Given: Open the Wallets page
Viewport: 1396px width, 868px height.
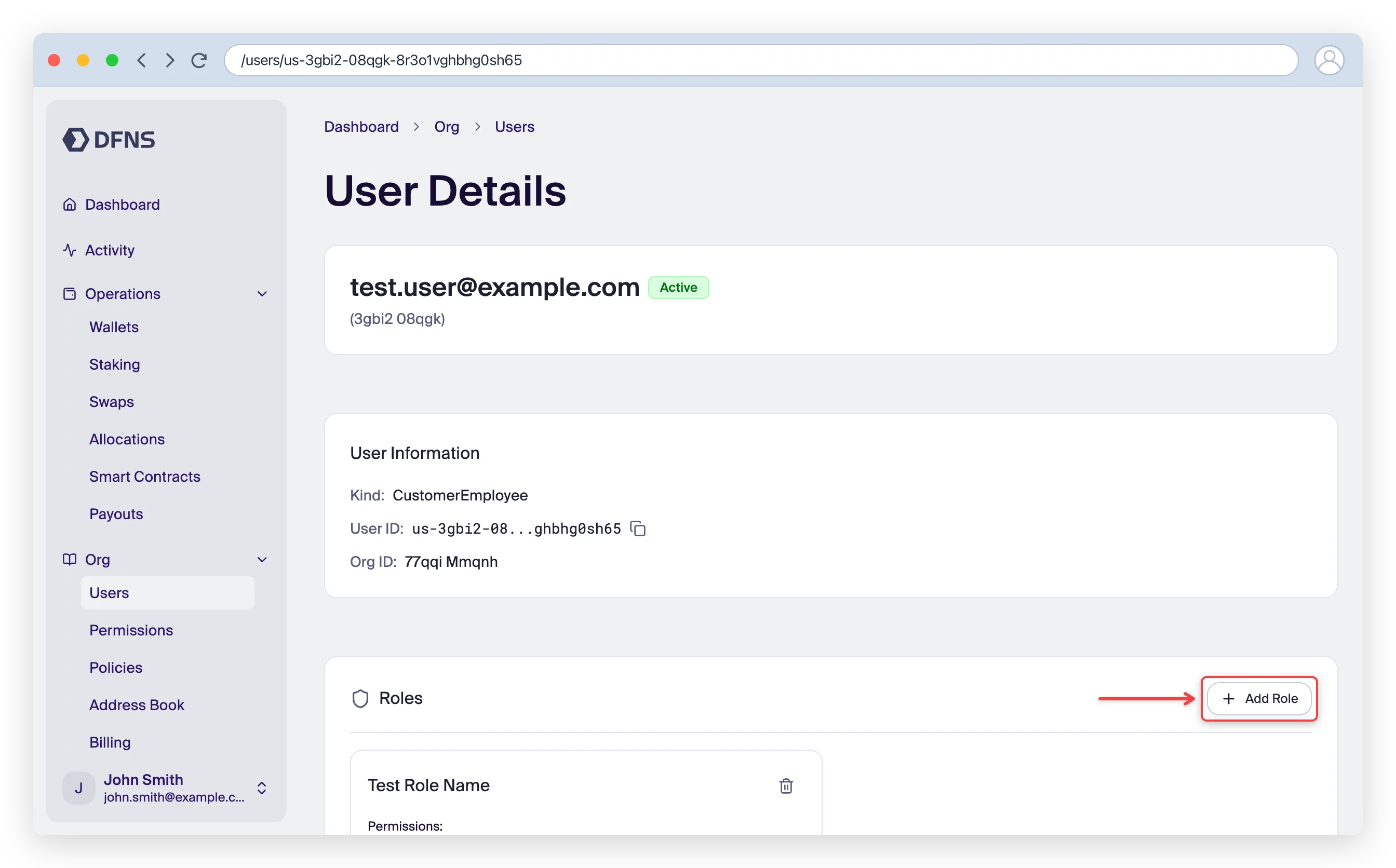Looking at the screenshot, I should [114, 327].
